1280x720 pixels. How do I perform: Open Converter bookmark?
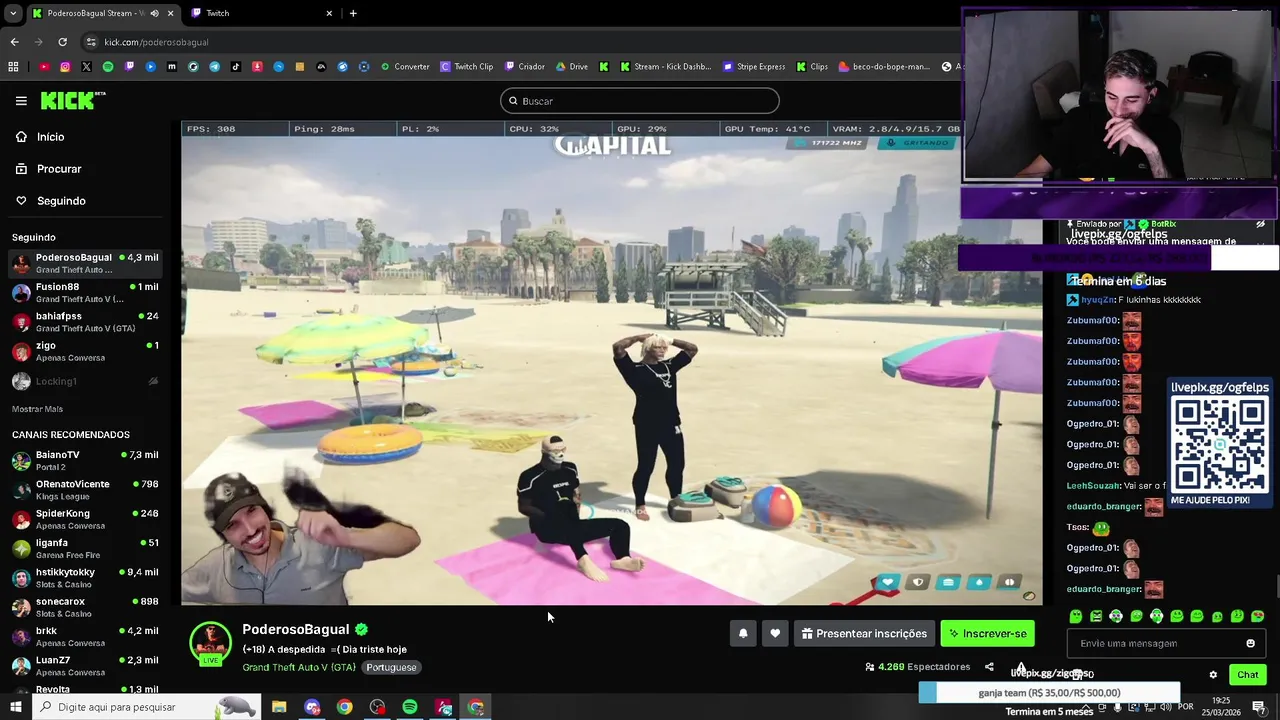pos(405,67)
